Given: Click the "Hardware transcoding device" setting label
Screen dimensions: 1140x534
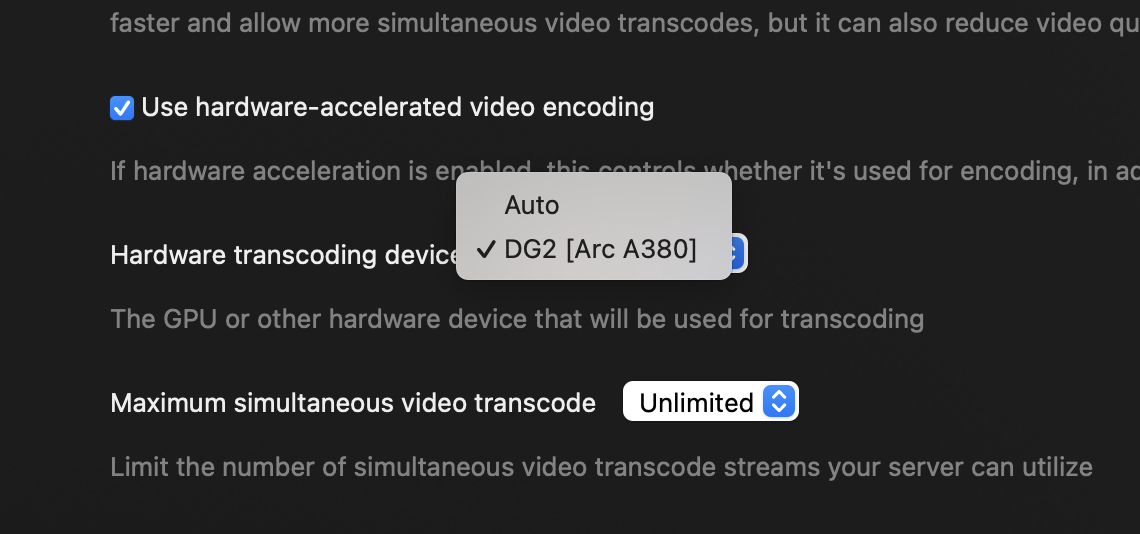Looking at the screenshot, I should tap(286, 255).
